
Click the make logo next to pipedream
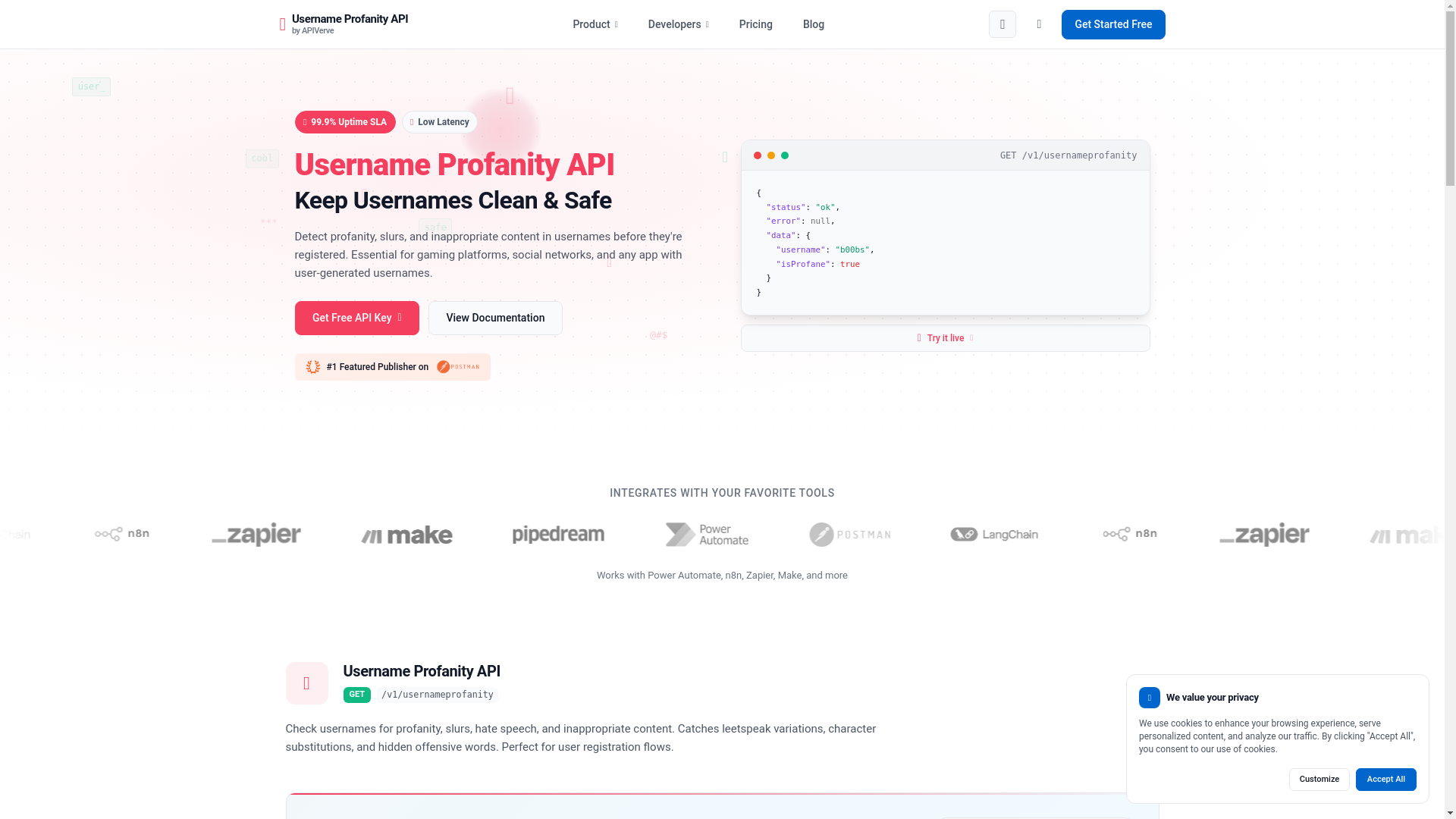click(x=406, y=535)
